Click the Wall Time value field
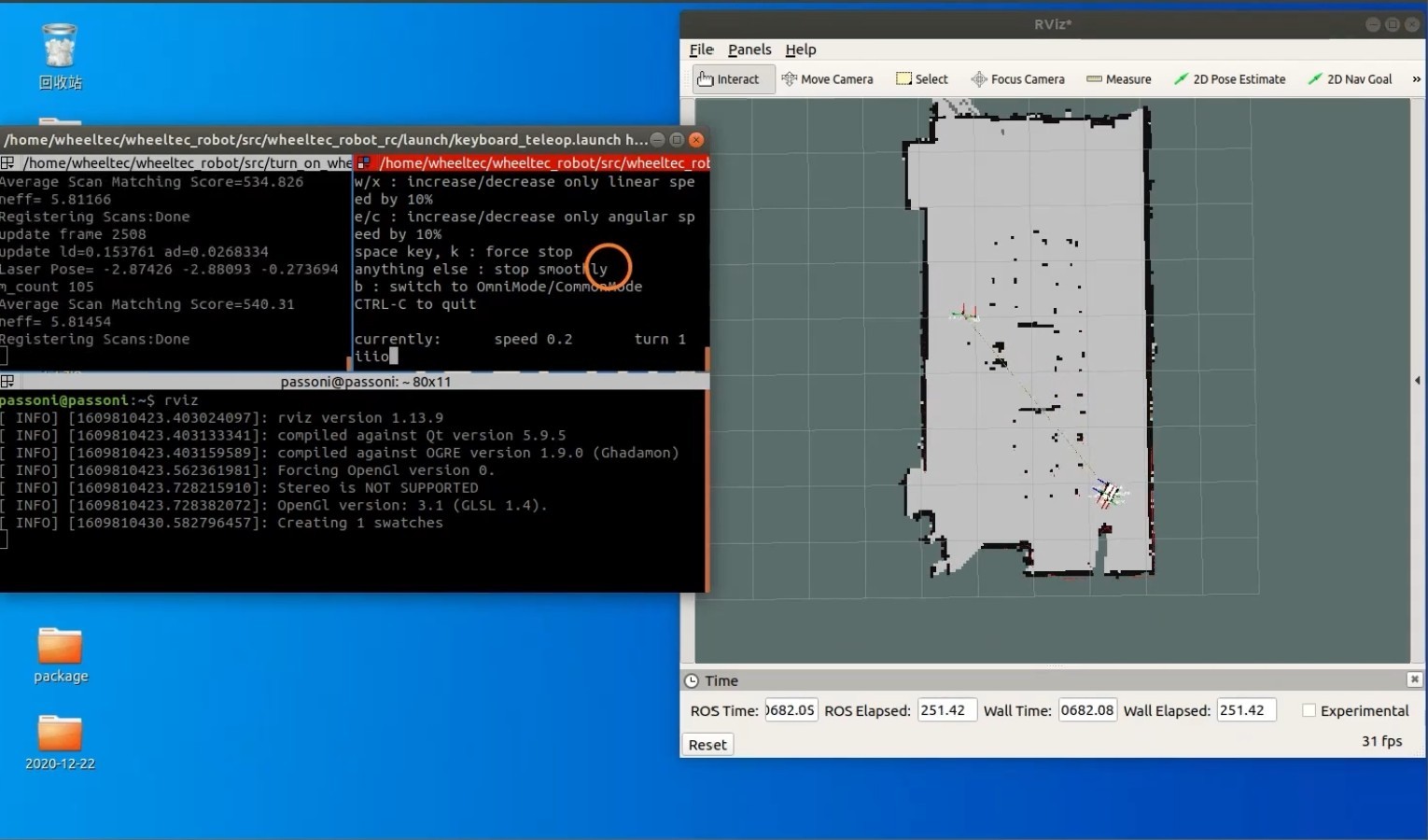Screen dimensions: 1428x840 tap(1087, 710)
